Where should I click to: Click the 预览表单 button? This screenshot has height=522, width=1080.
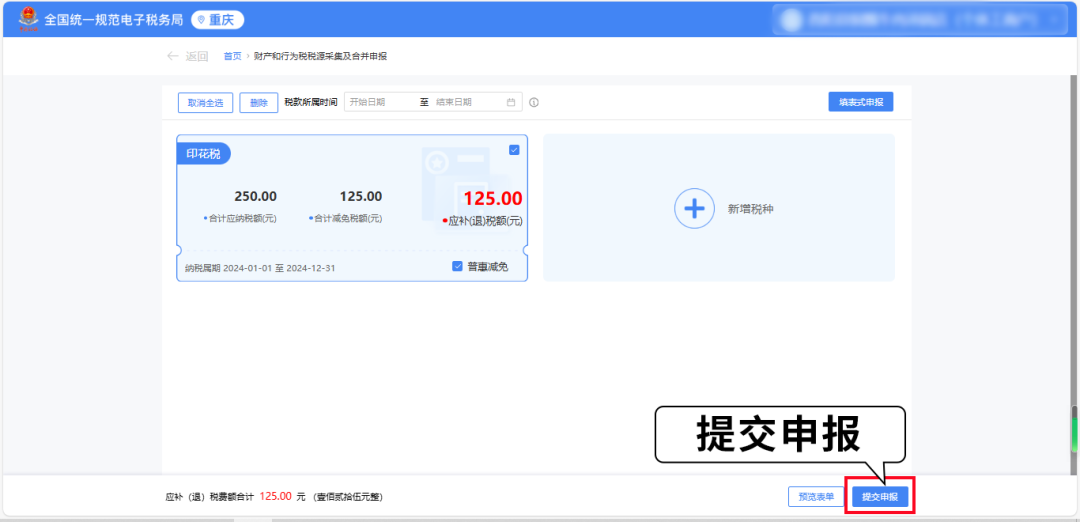(815, 496)
